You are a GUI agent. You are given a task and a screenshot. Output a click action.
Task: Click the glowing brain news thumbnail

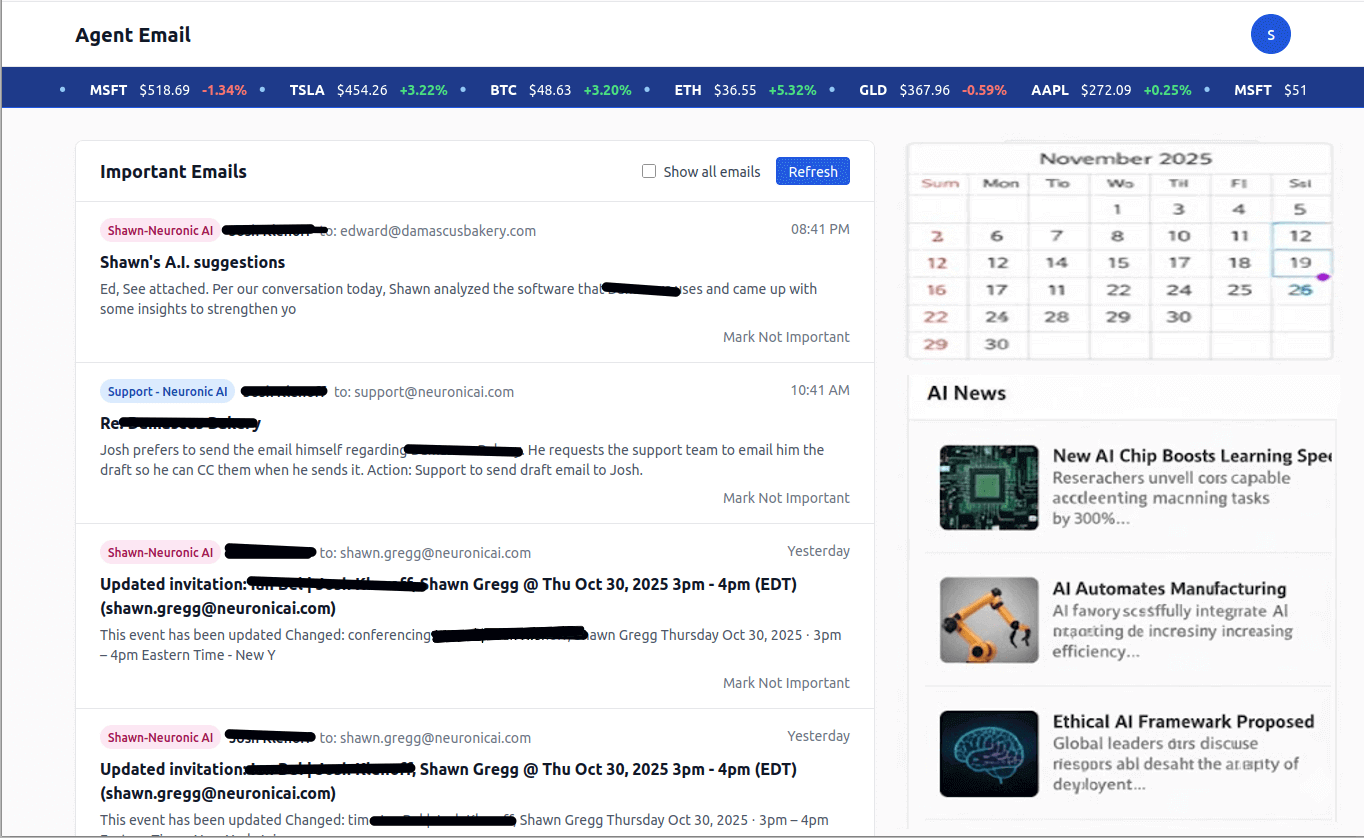pyautogui.click(x=989, y=753)
